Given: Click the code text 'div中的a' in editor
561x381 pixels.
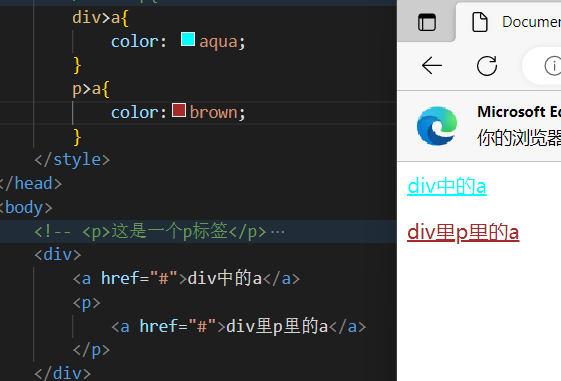Looking at the screenshot, I should pyautogui.click(x=225, y=278).
